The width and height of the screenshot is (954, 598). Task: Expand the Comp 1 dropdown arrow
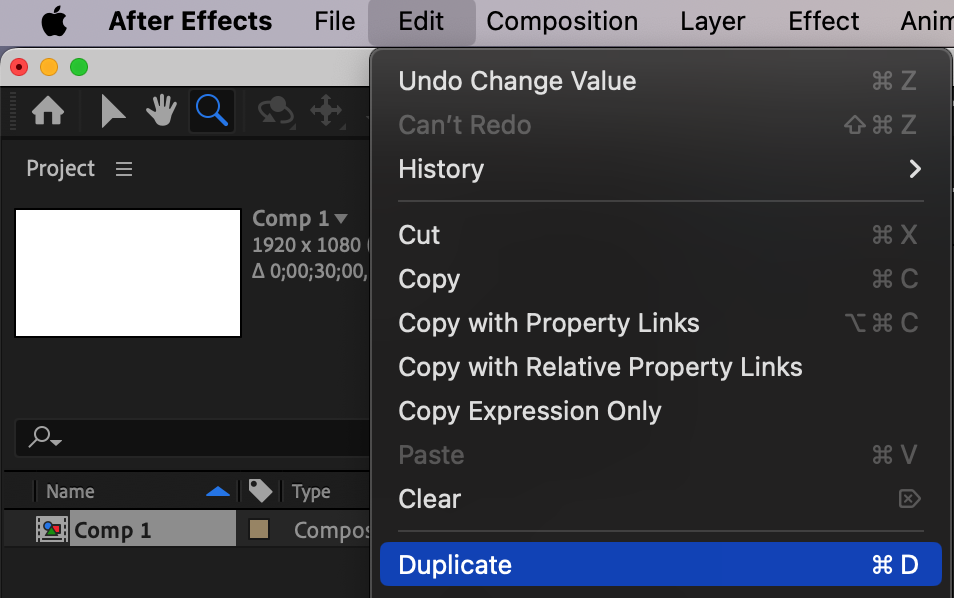coord(341,218)
